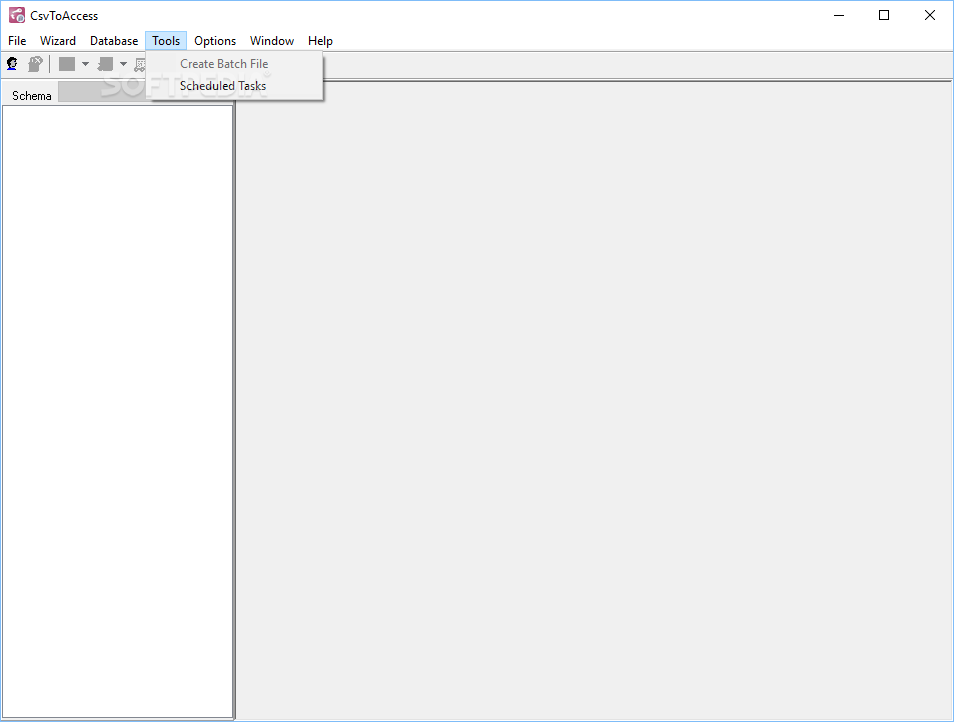Maximize the CsvToAccess window
The image size is (954, 722).
pyautogui.click(x=884, y=15)
